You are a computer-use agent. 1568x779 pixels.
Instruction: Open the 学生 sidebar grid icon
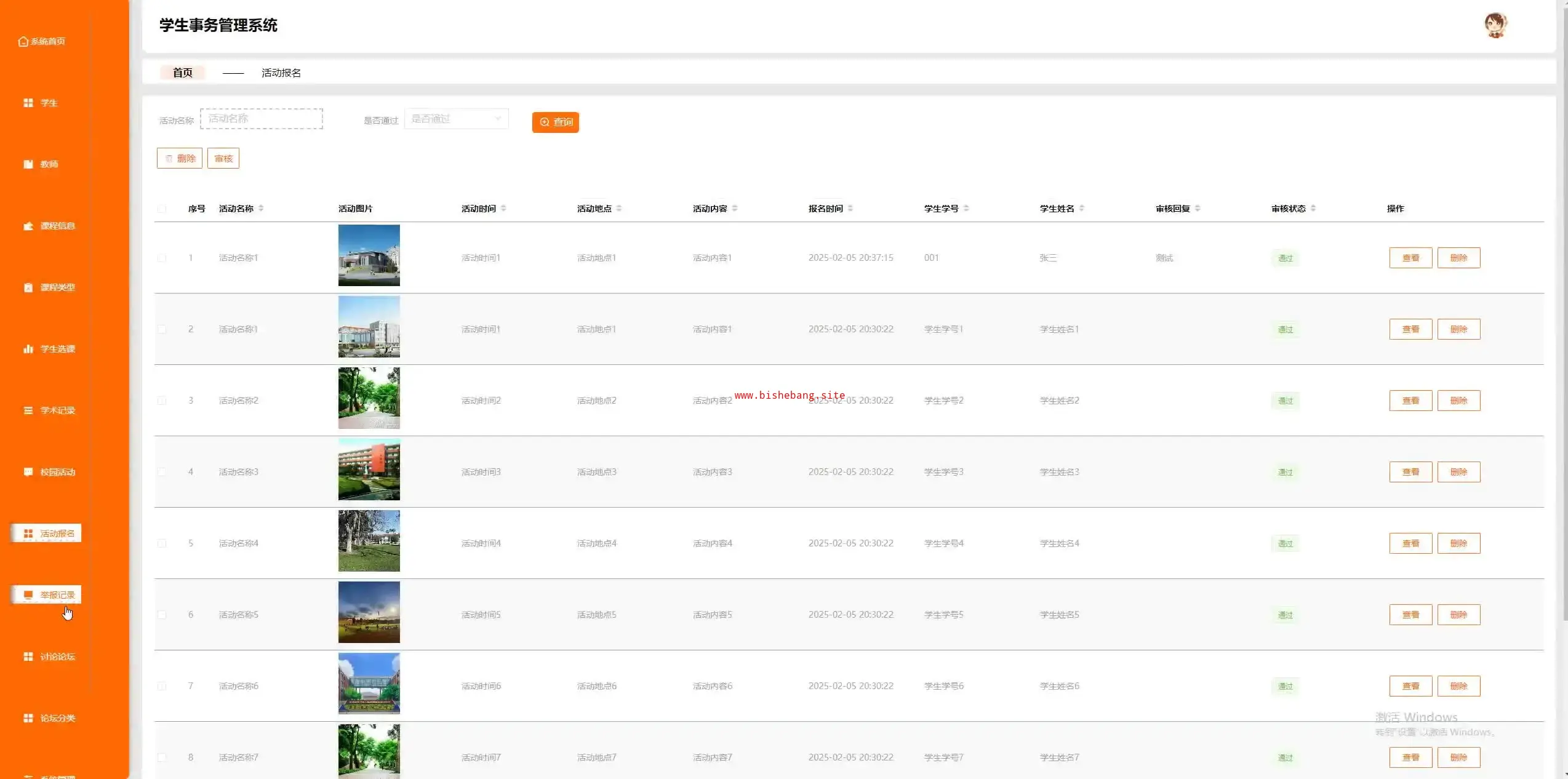click(x=28, y=103)
